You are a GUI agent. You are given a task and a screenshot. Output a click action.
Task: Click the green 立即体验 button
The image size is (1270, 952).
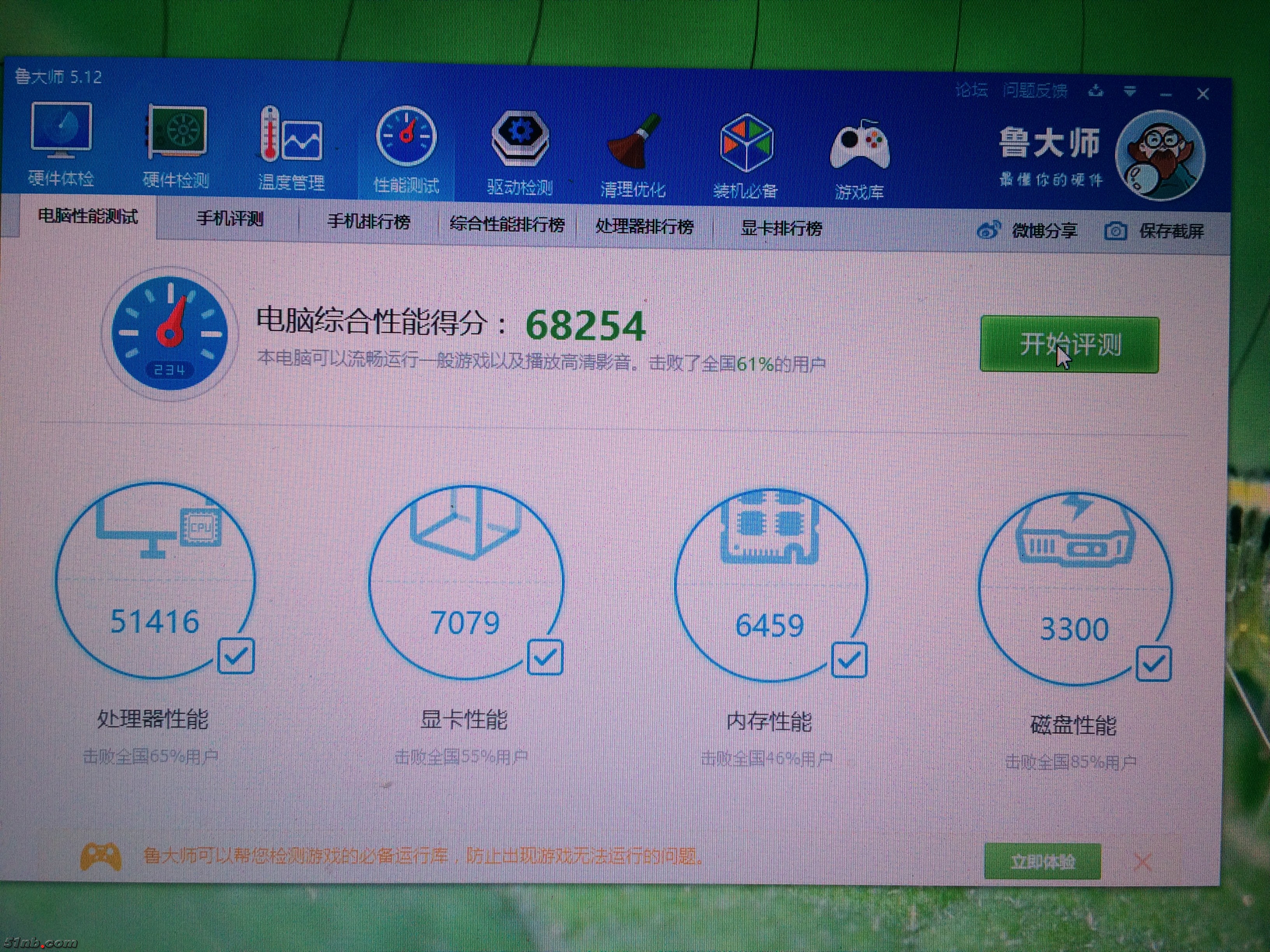(x=1043, y=861)
